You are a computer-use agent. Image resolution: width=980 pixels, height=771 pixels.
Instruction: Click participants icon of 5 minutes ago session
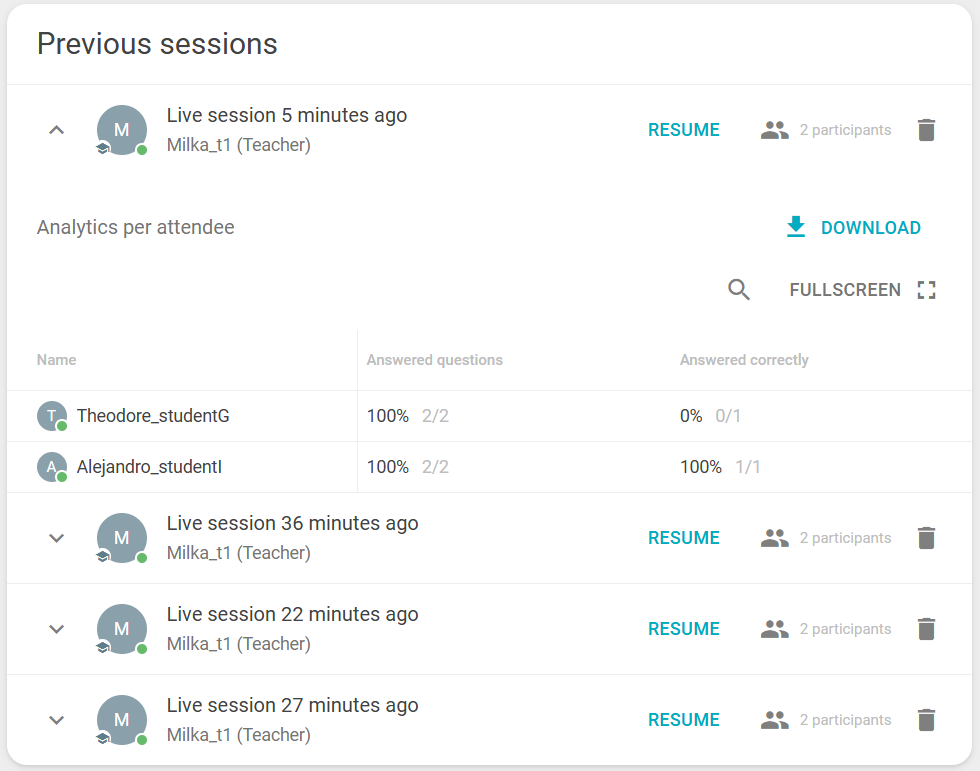click(x=775, y=130)
